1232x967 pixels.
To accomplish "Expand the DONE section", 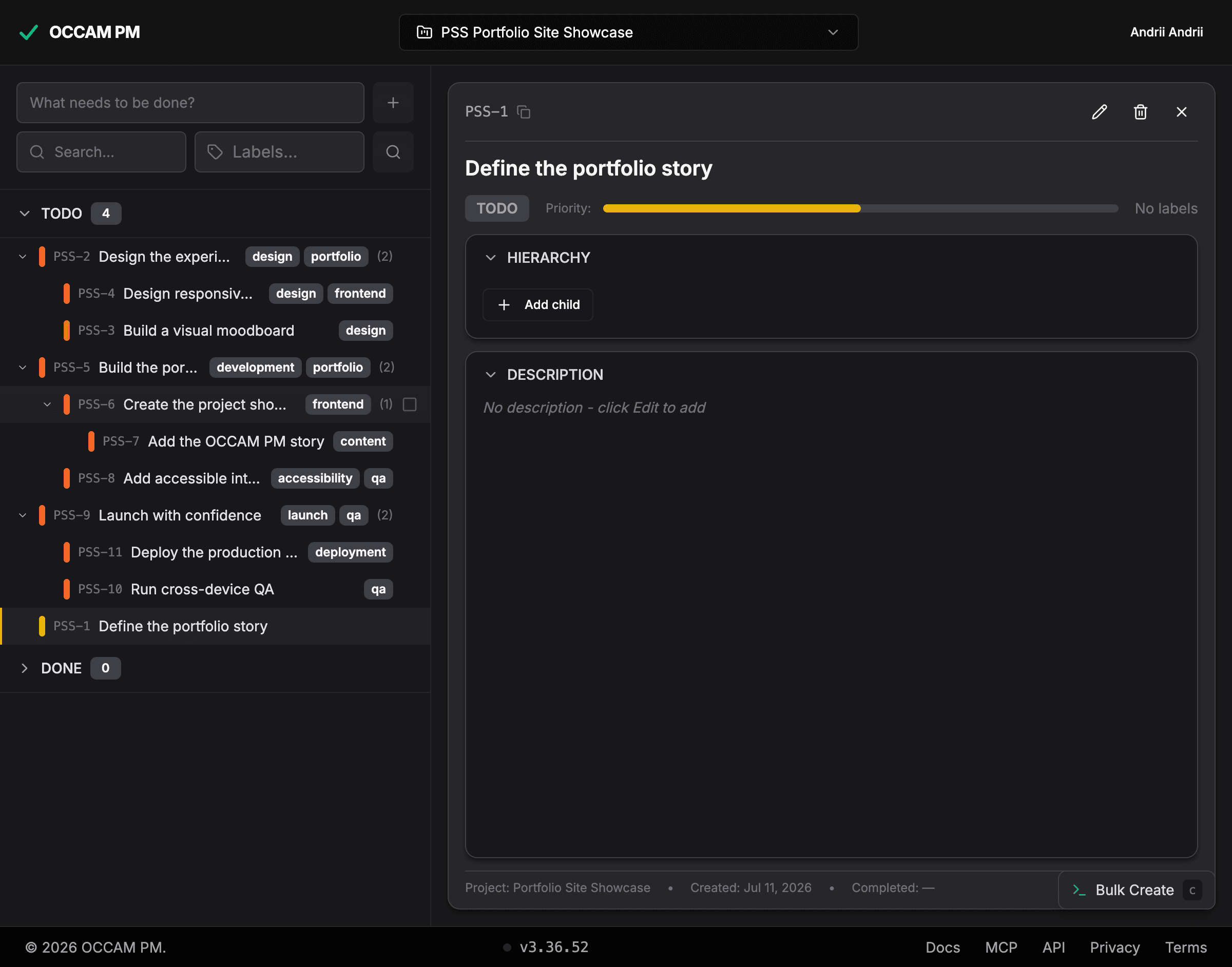I will (x=24, y=668).
